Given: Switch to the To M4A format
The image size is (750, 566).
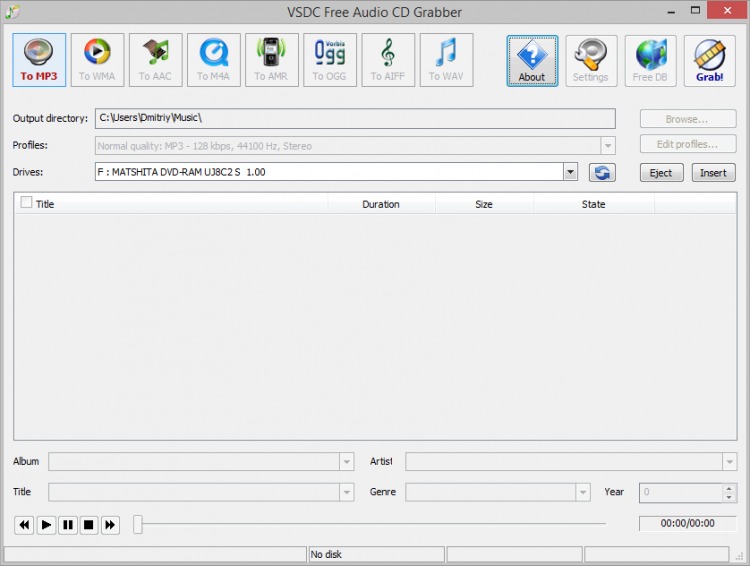Looking at the screenshot, I should point(214,60).
